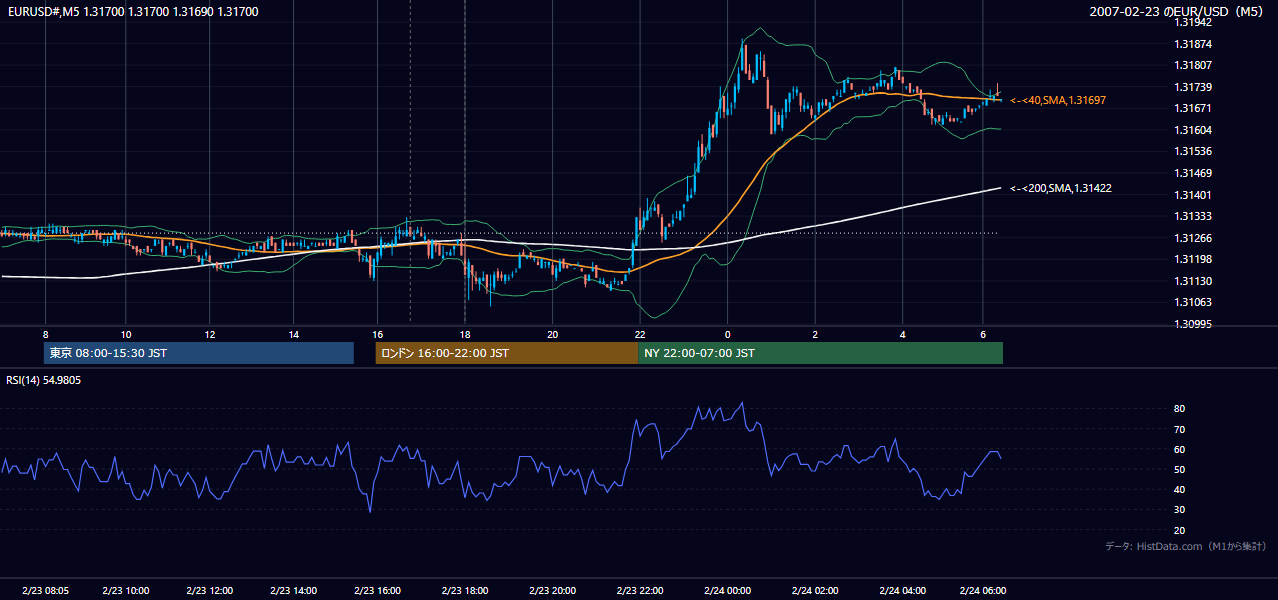Click the 2/23 18:00 time label
Screen dimensions: 1278x600
[x=465, y=590]
